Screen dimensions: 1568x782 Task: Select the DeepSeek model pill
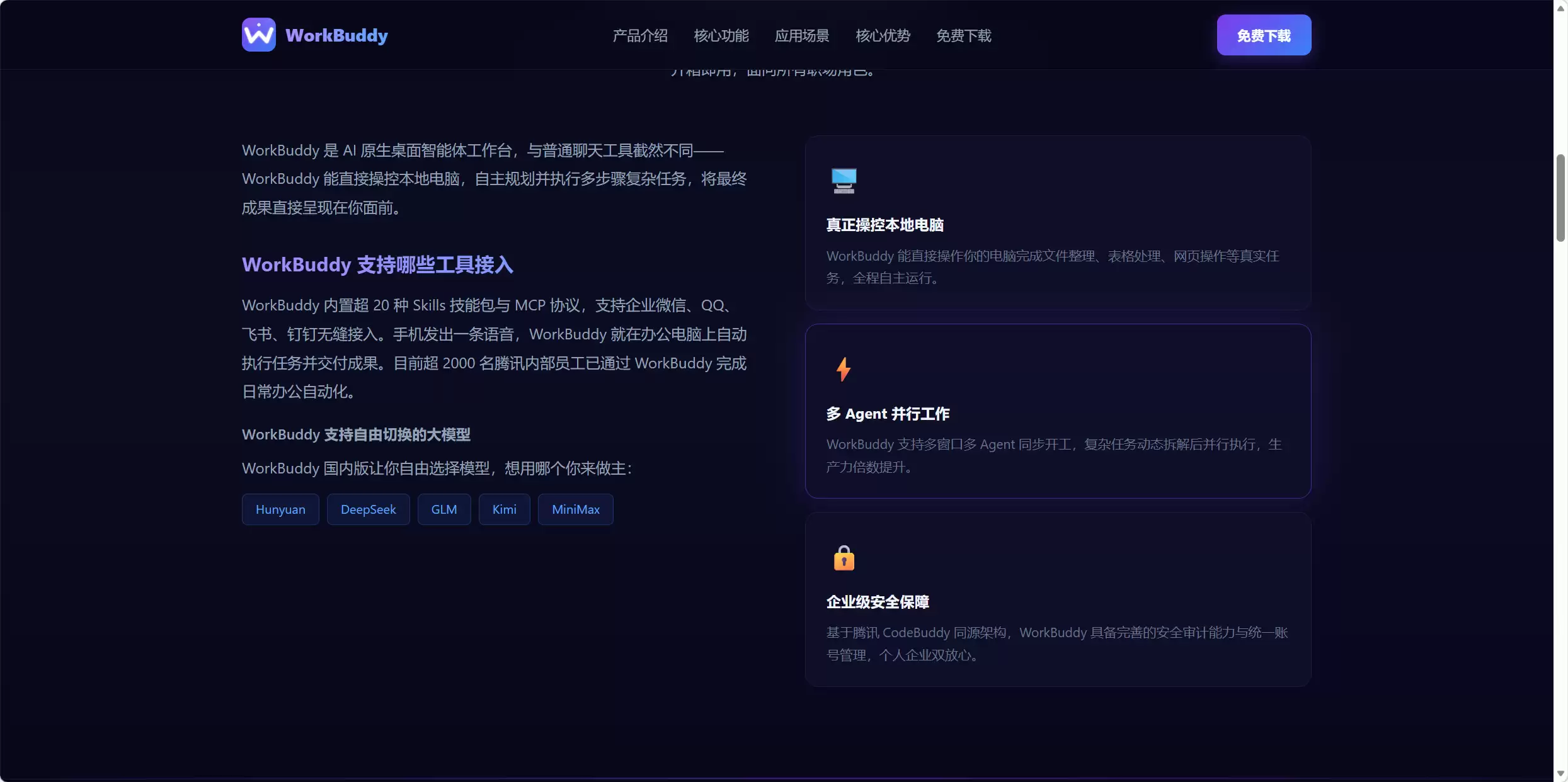(368, 509)
